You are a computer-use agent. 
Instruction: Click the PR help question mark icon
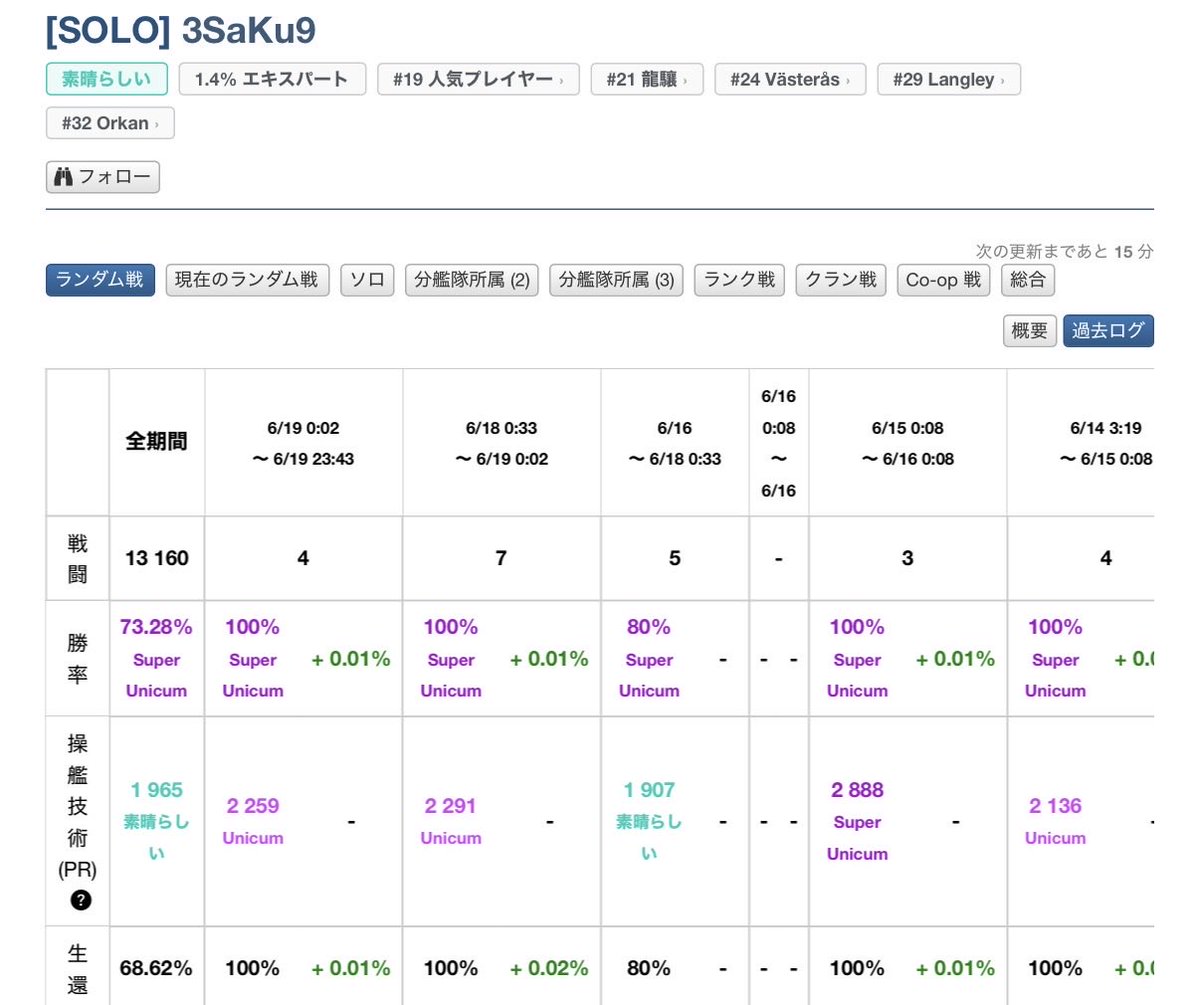coord(81,900)
